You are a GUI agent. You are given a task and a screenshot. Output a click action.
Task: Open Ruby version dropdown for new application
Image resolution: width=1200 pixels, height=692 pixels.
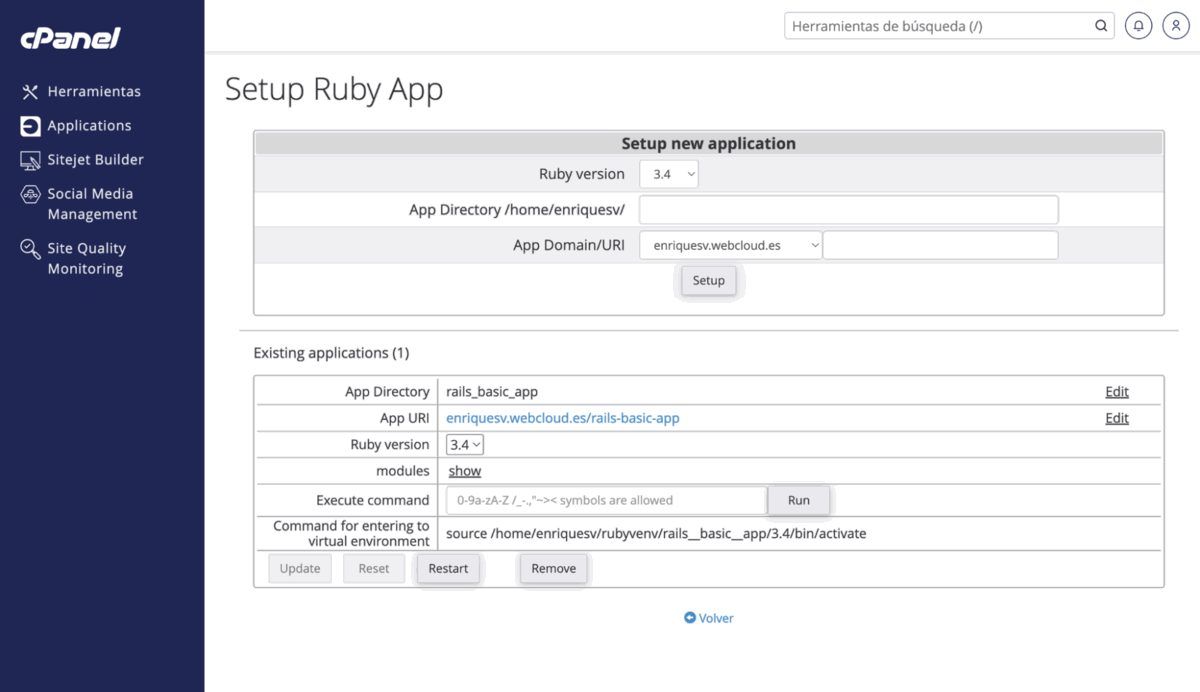click(x=669, y=174)
